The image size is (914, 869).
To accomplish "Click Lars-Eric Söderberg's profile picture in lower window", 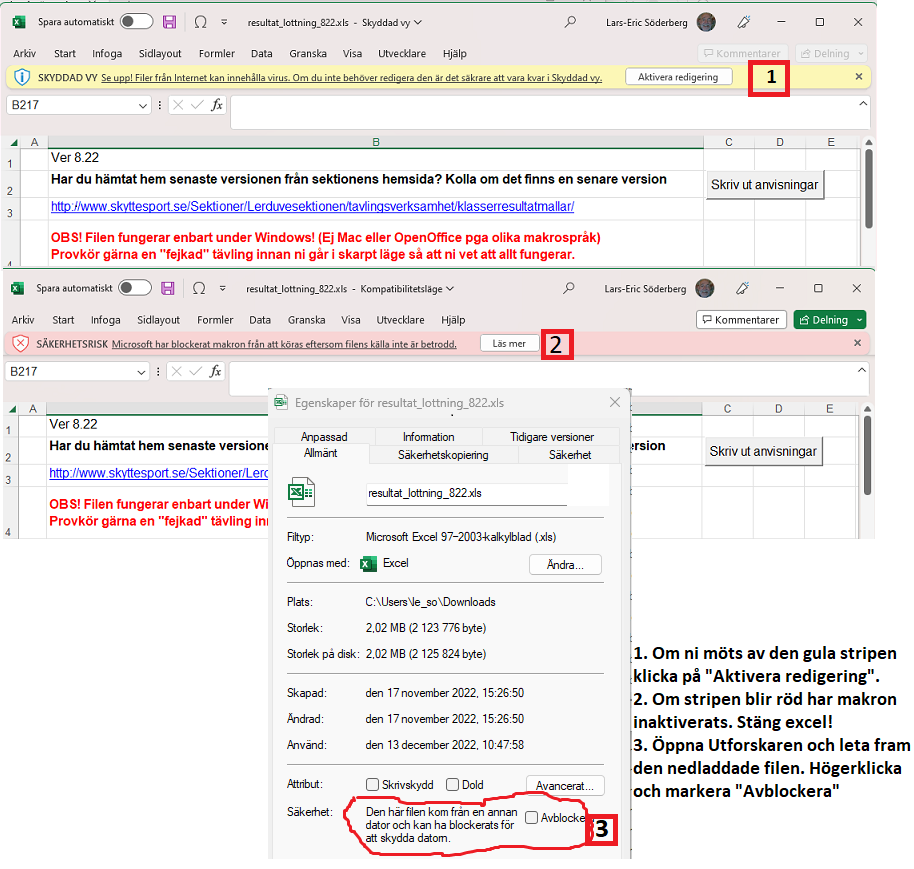I will click(x=705, y=289).
